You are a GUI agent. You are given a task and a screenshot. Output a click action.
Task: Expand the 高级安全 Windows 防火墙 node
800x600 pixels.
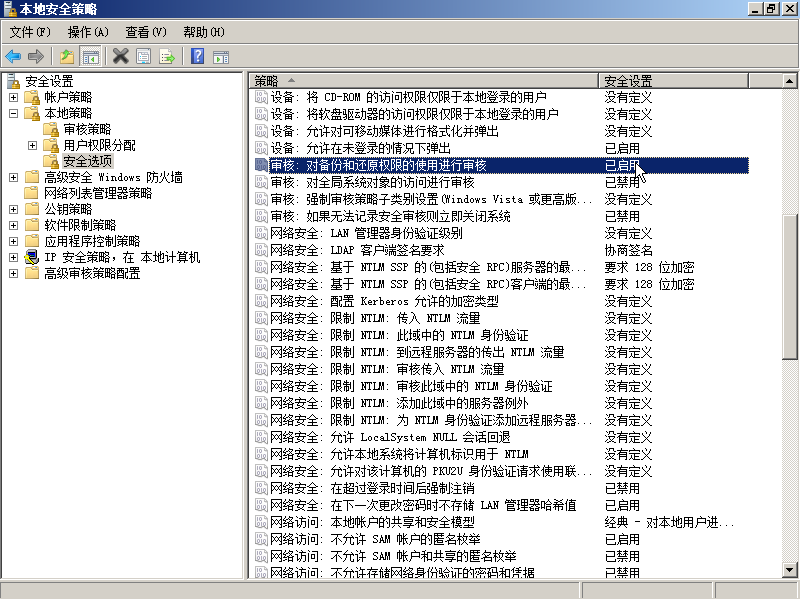pos(14,178)
